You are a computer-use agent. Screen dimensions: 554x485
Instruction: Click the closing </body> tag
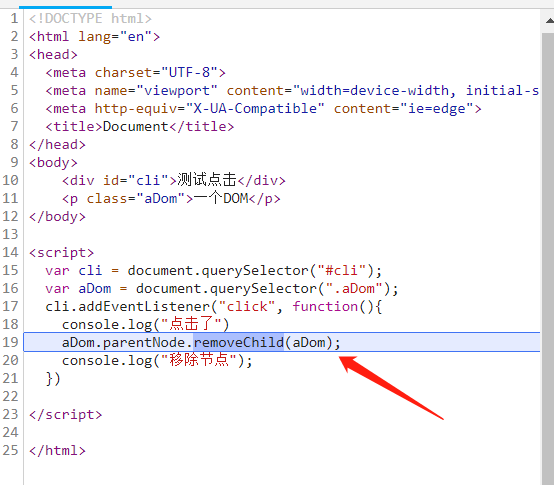[x=57, y=217]
